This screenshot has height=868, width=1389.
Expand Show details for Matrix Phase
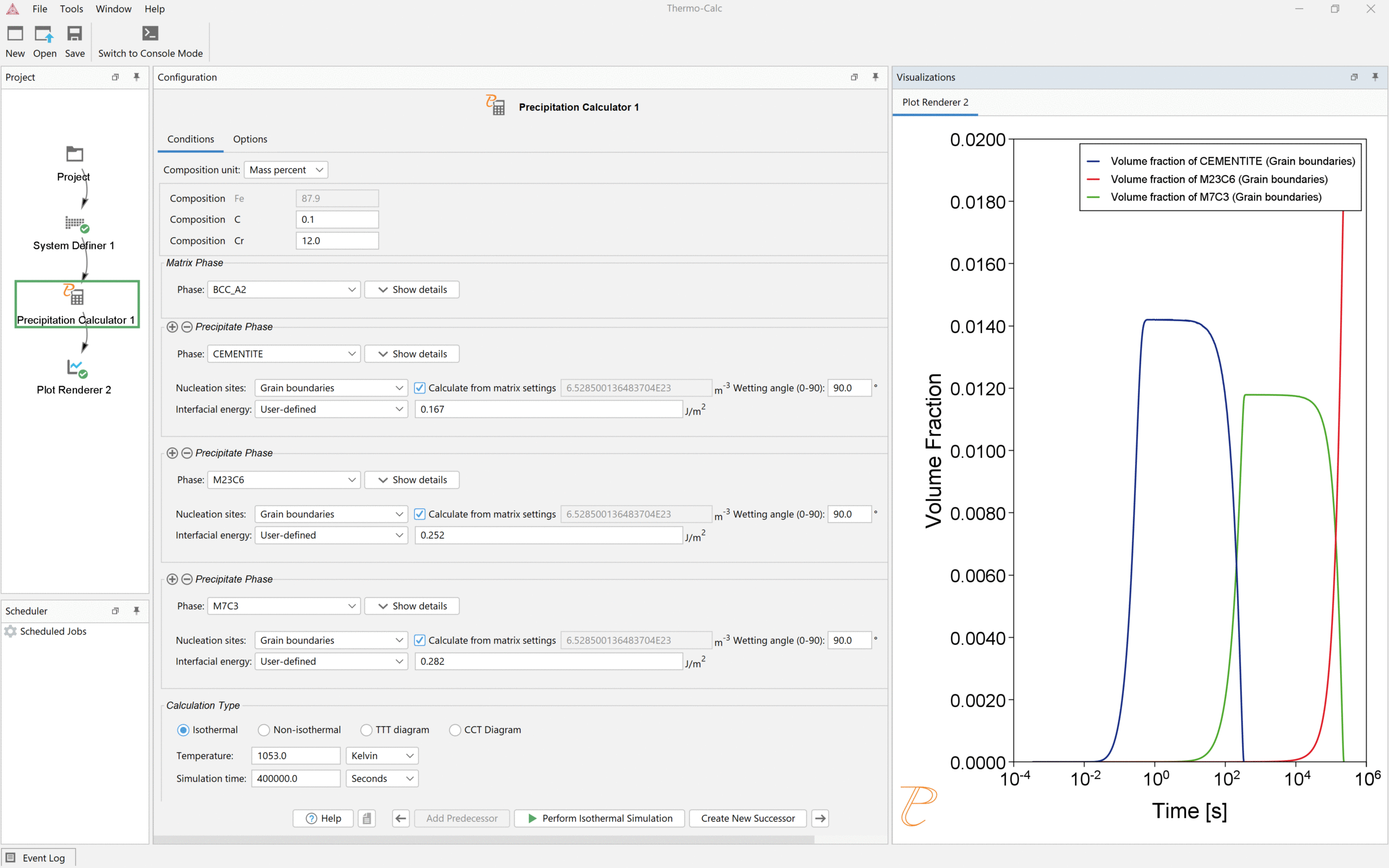coord(411,289)
